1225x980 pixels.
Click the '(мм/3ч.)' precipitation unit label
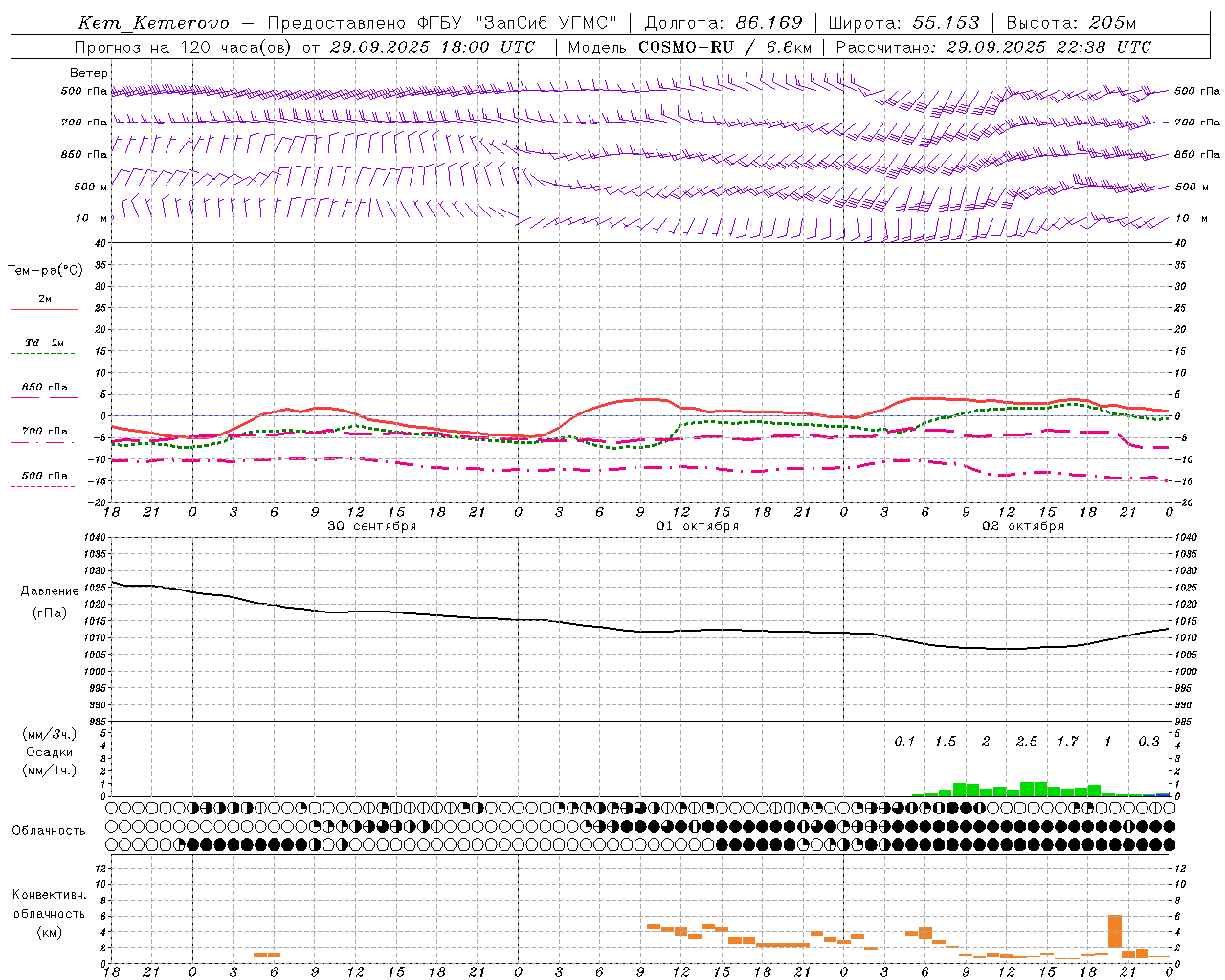(x=49, y=734)
